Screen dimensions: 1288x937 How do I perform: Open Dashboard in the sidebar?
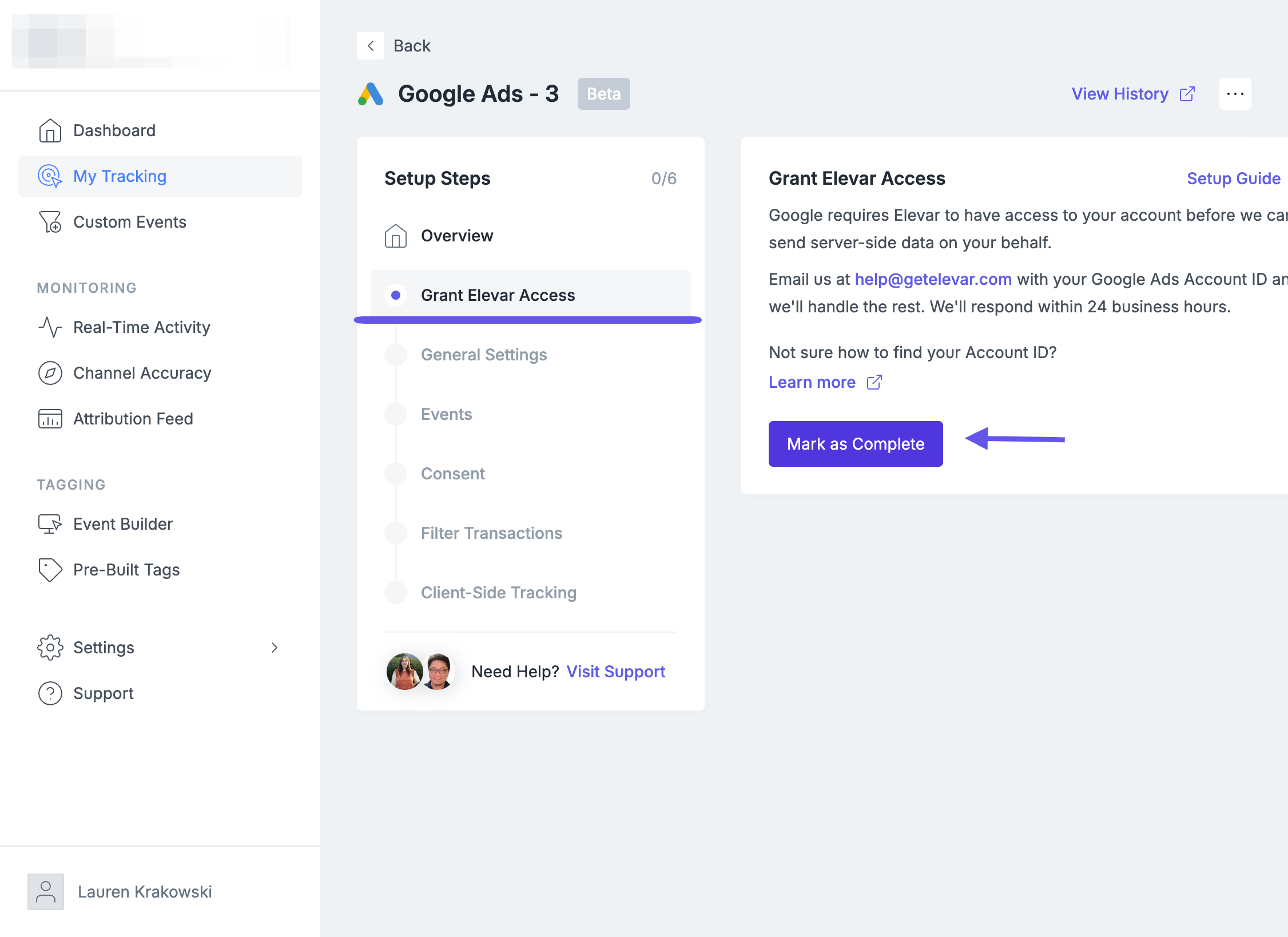(x=160, y=130)
